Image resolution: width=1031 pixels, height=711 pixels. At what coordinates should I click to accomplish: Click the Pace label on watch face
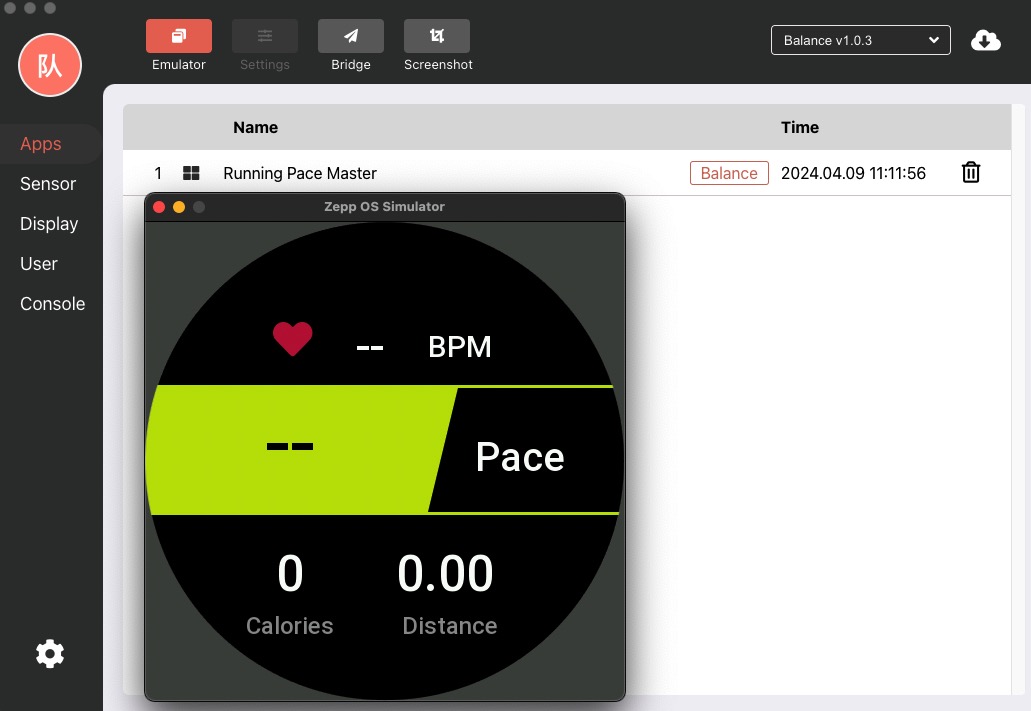(520, 457)
